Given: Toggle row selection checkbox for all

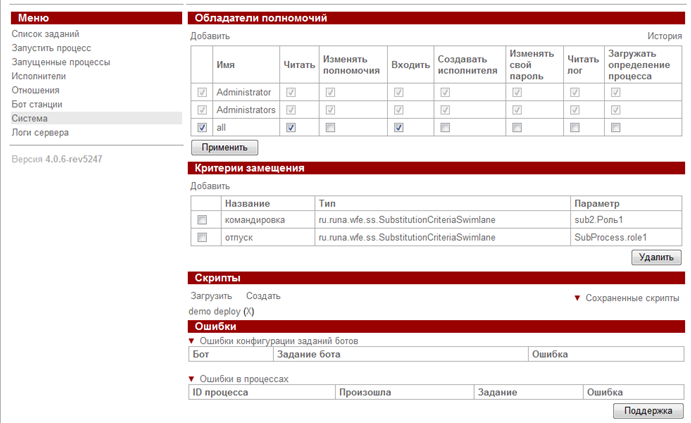Looking at the screenshot, I should point(202,127).
